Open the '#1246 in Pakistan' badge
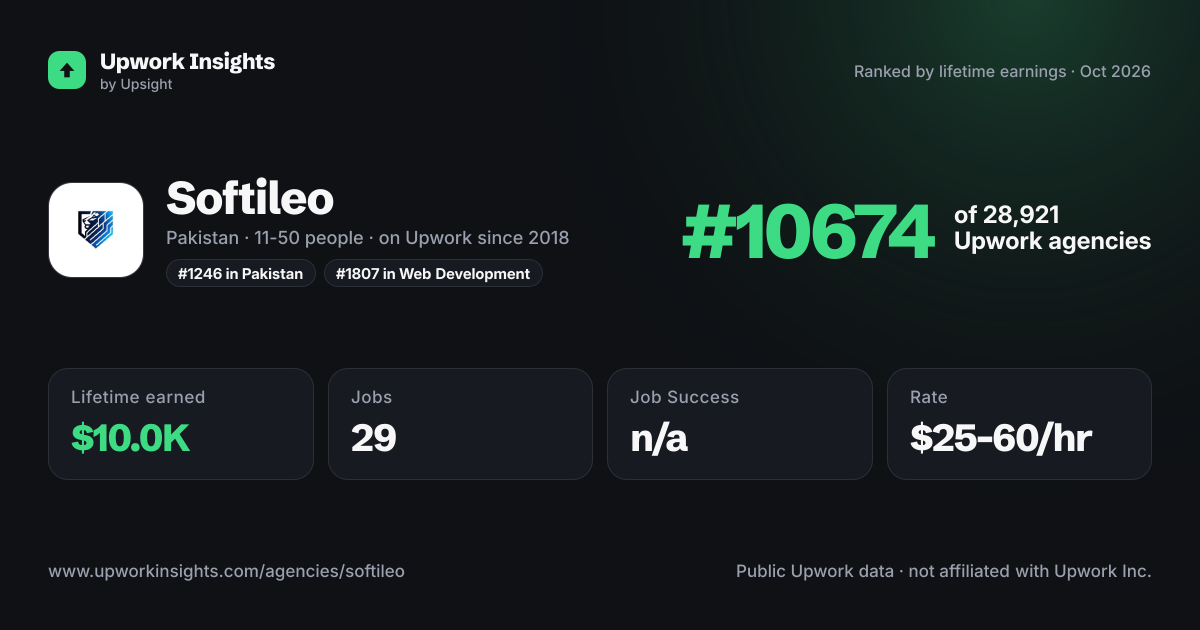 coord(241,273)
